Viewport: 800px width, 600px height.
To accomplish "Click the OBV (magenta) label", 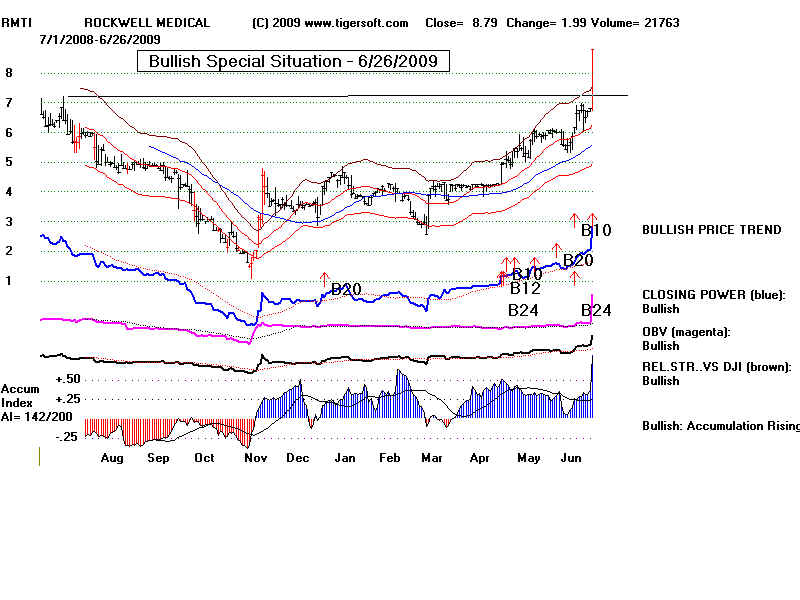I will [686, 332].
